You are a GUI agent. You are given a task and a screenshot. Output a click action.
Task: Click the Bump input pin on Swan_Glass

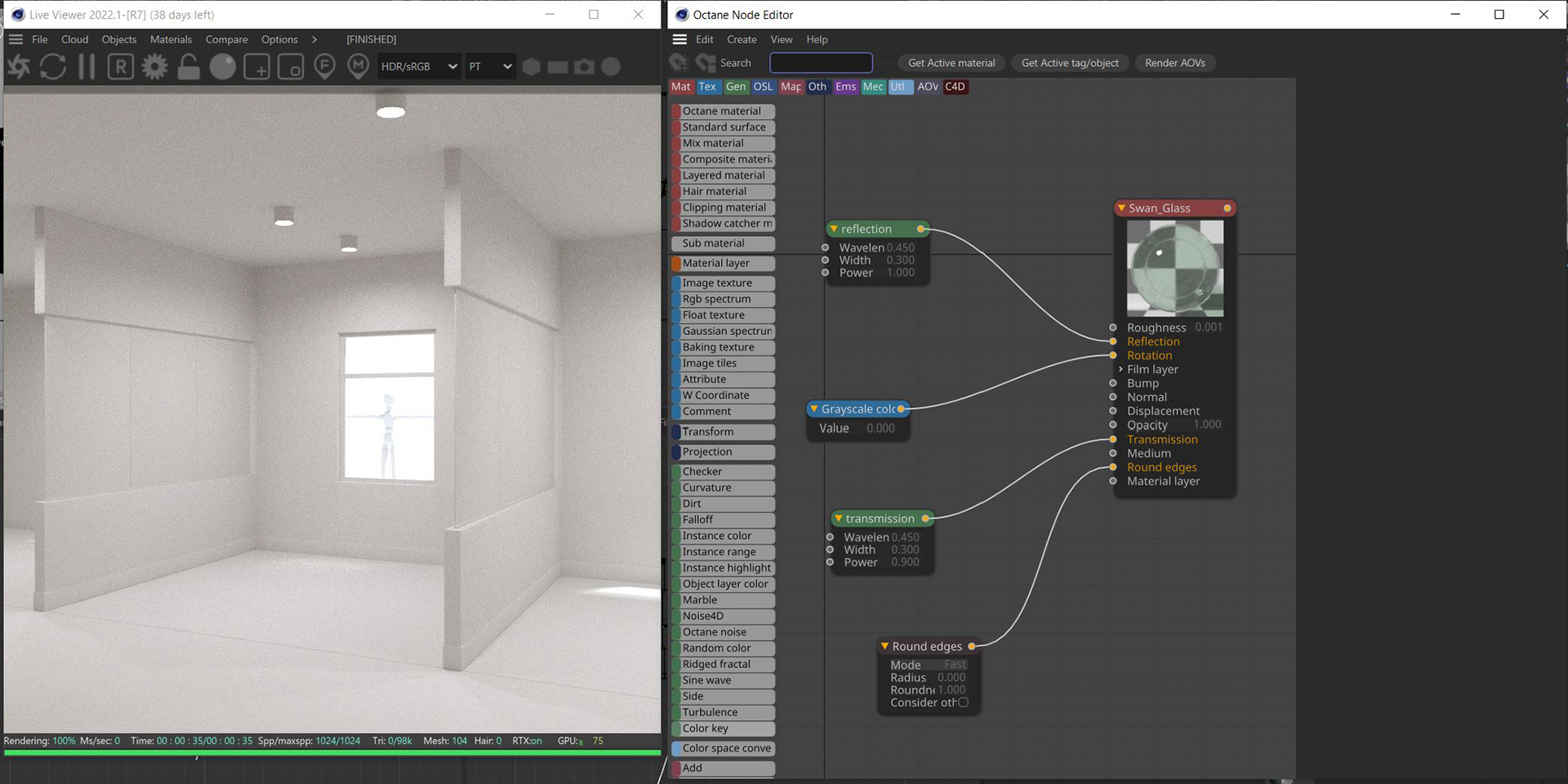(1113, 383)
